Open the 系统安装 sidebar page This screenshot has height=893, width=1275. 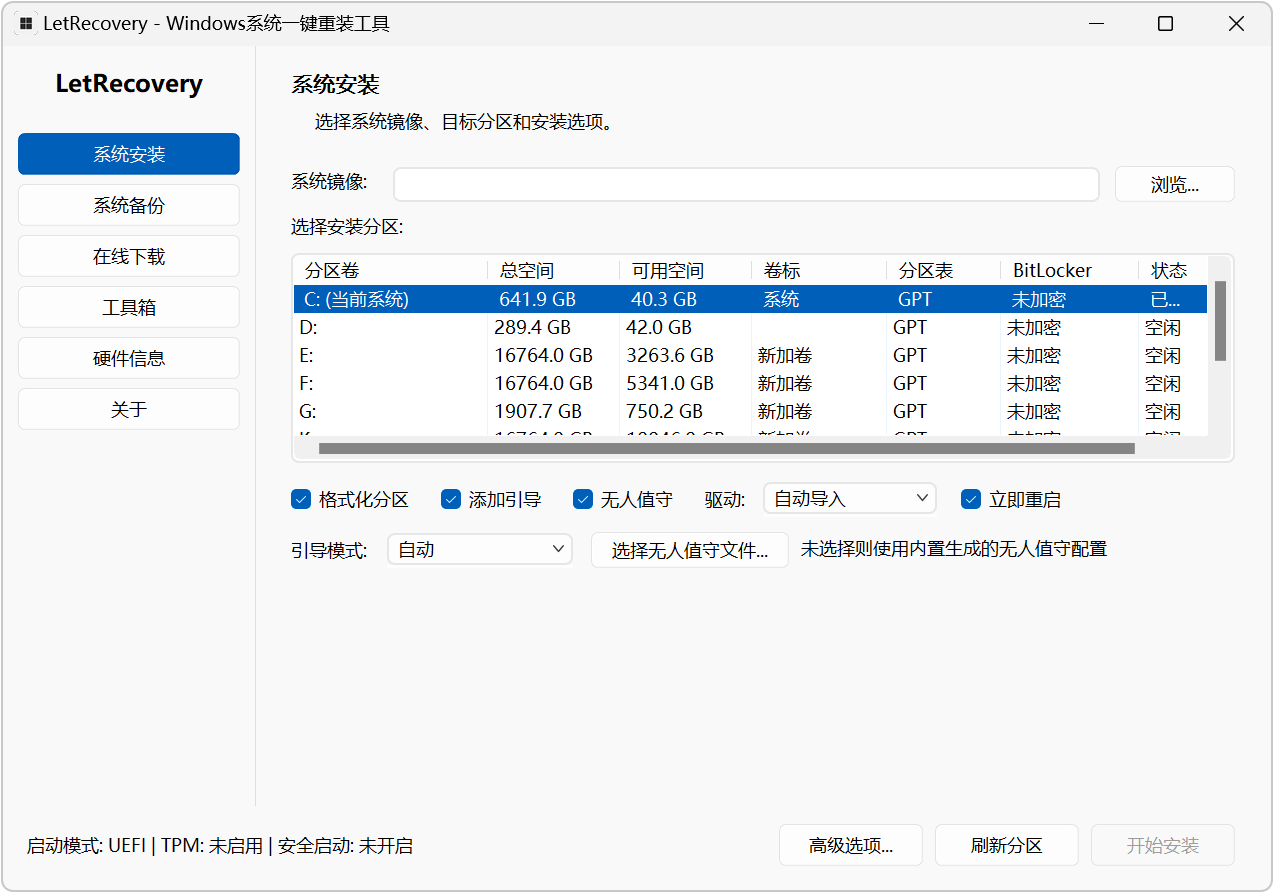click(129, 154)
